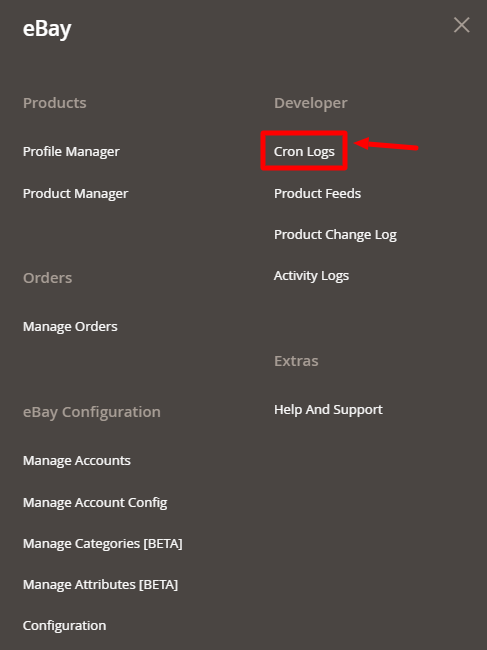
Task: Select Manage Orders
Action: 70,327
